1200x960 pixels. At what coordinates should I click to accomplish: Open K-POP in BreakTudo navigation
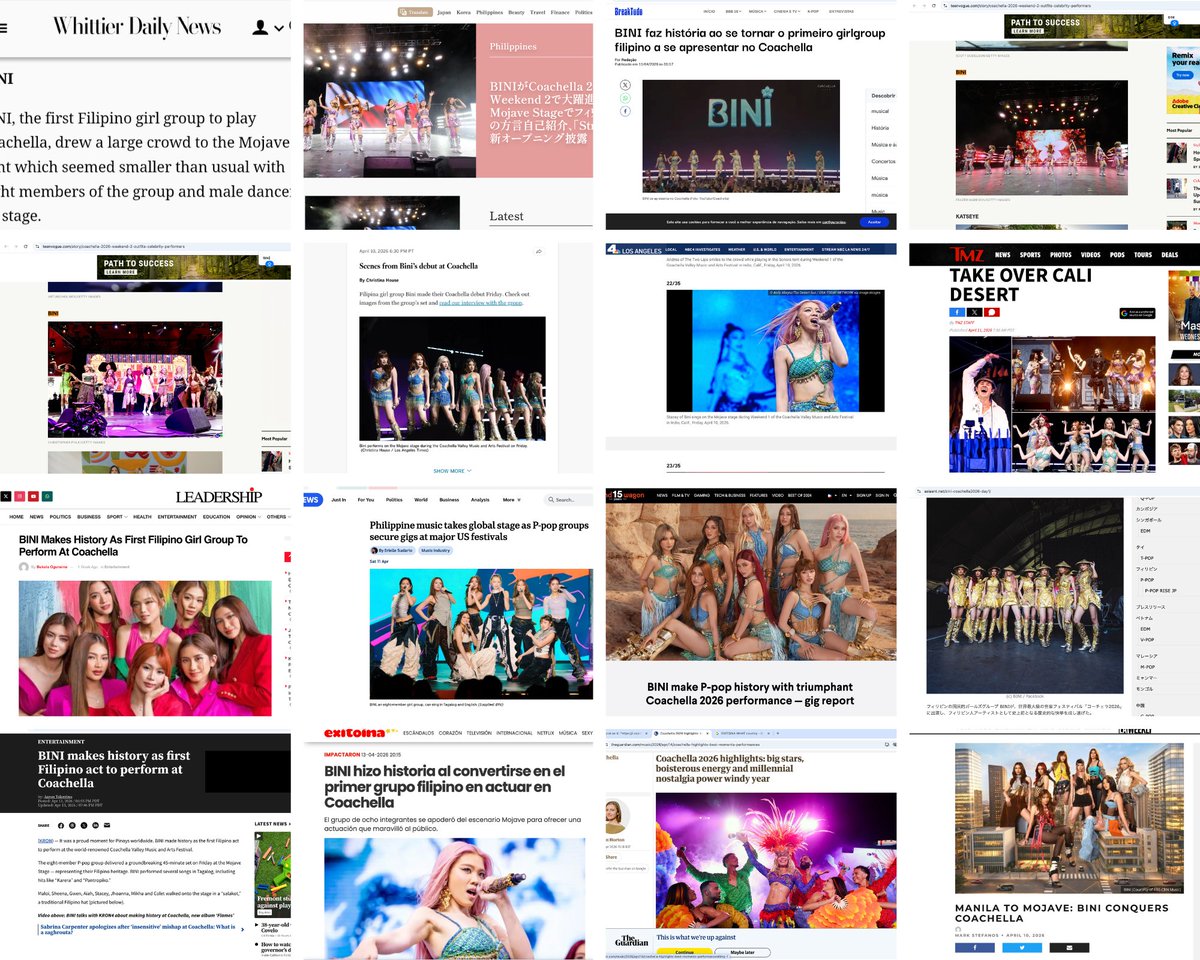click(x=813, y=12)
